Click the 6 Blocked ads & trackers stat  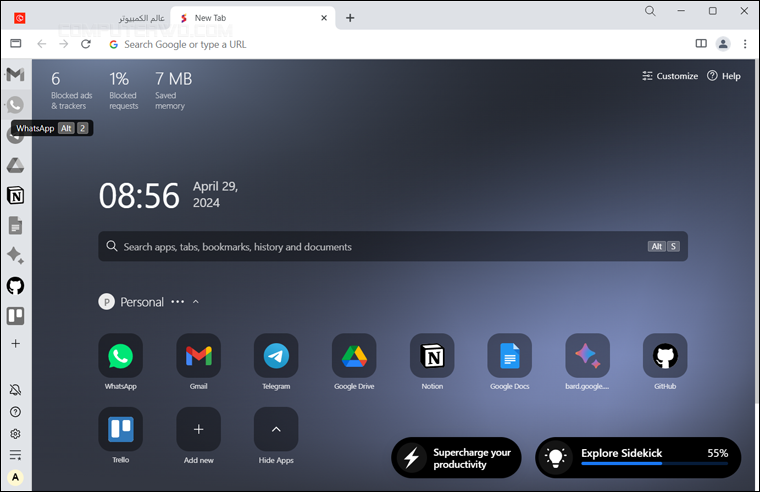coord(71,90)
